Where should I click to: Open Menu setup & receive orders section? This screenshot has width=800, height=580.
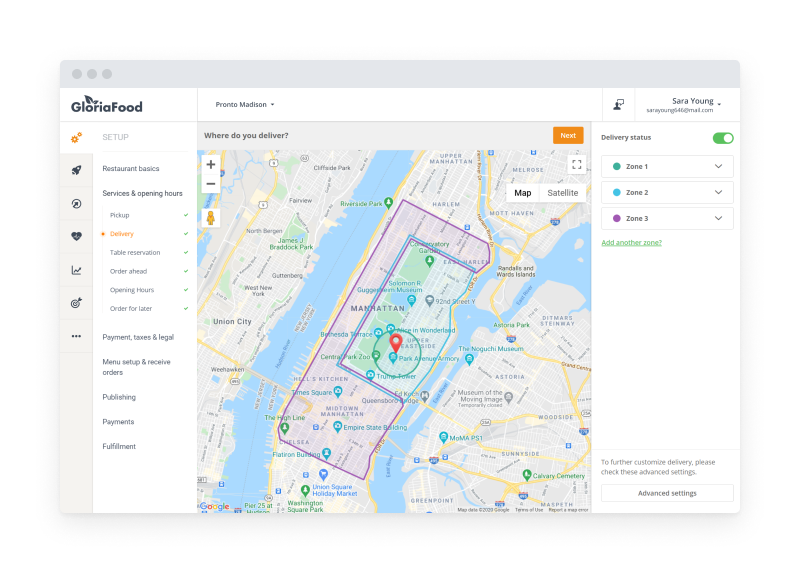tap(136, 367)
